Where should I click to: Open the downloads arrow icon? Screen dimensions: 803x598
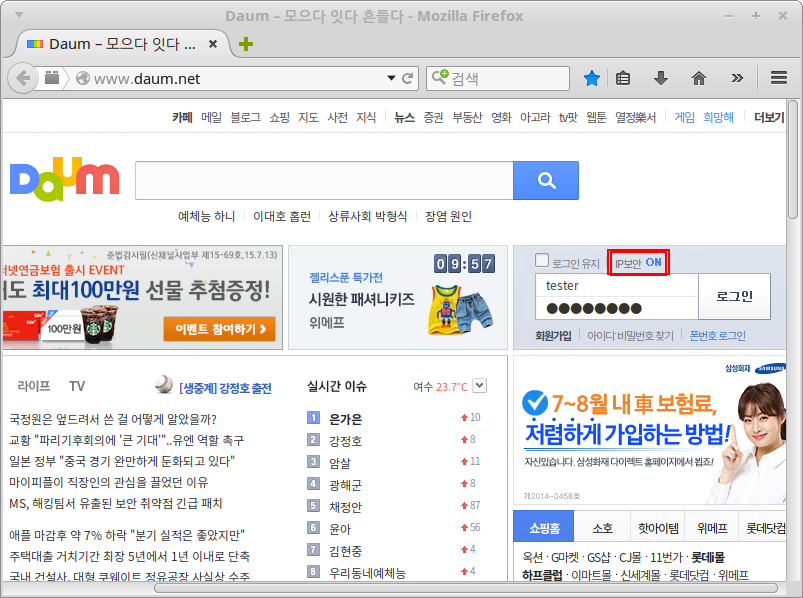coord(661,78)
